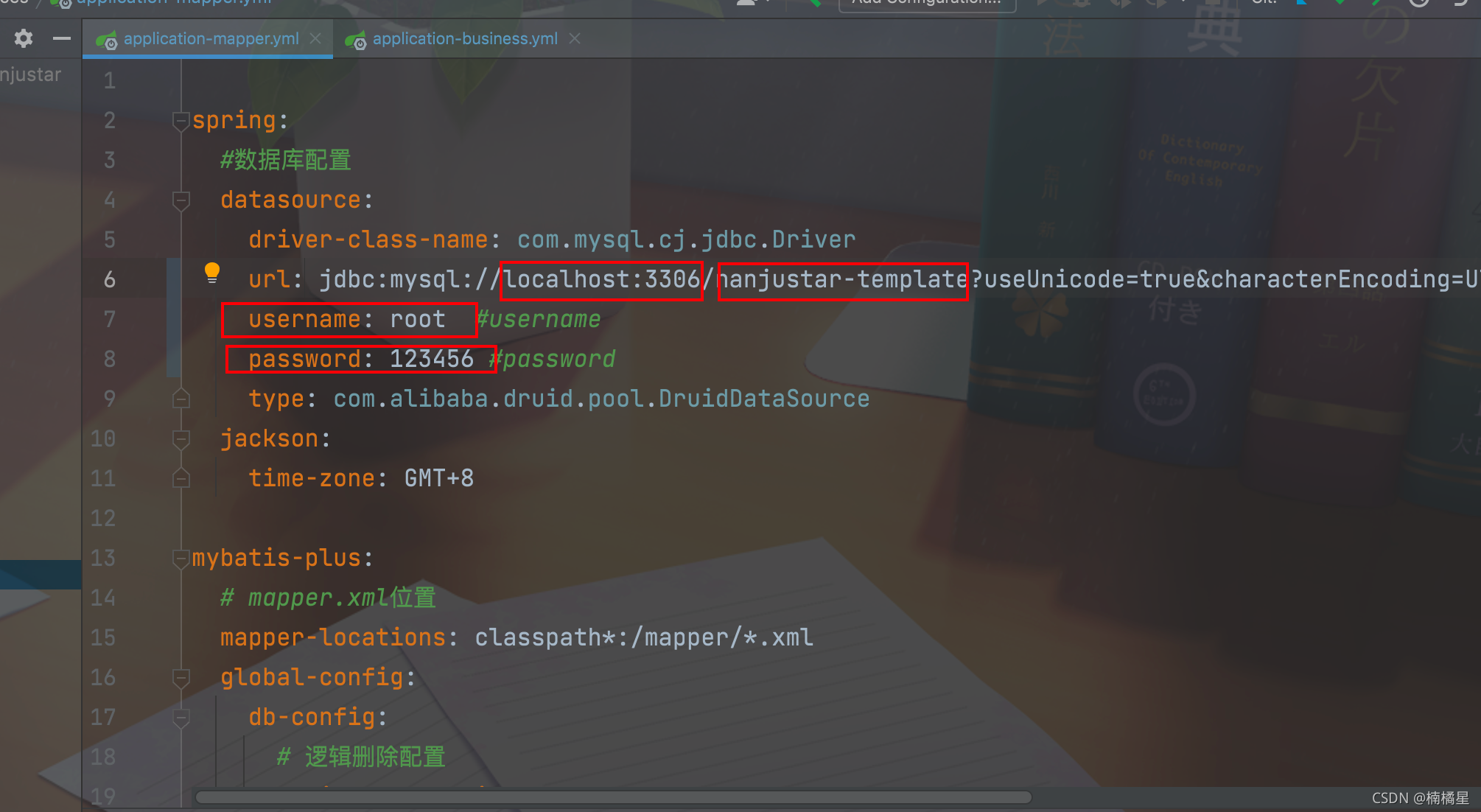Click the Spring file icon on application-business.yml tab

click(356, 41)
